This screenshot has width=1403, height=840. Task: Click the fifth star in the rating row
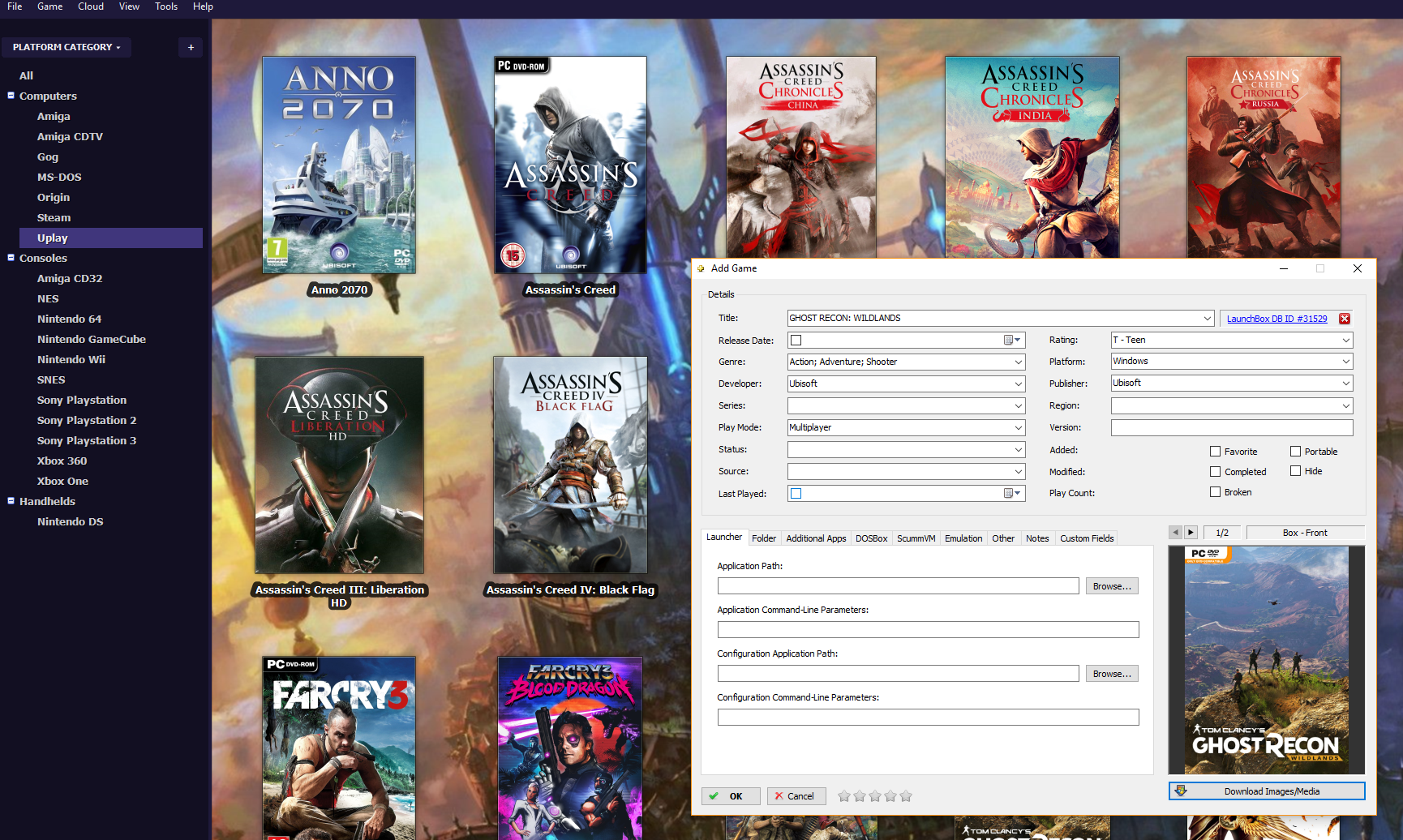click(x=906, y=796)
